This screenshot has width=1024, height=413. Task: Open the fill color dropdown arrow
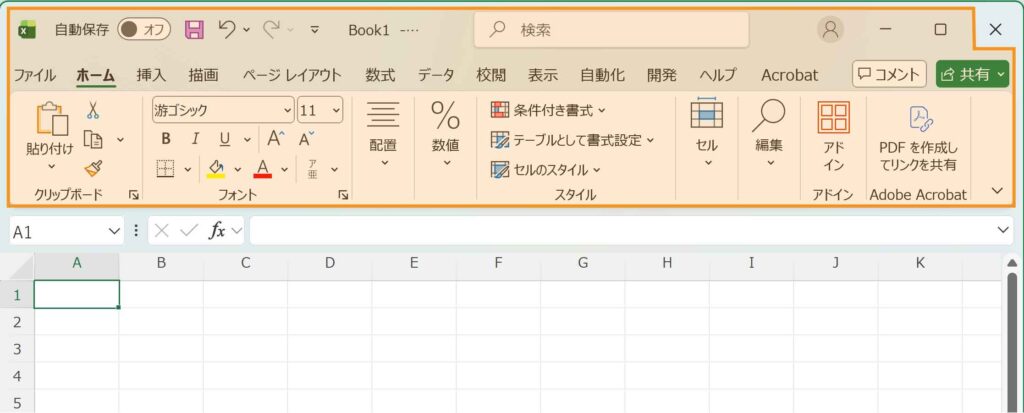click(238, 170)
